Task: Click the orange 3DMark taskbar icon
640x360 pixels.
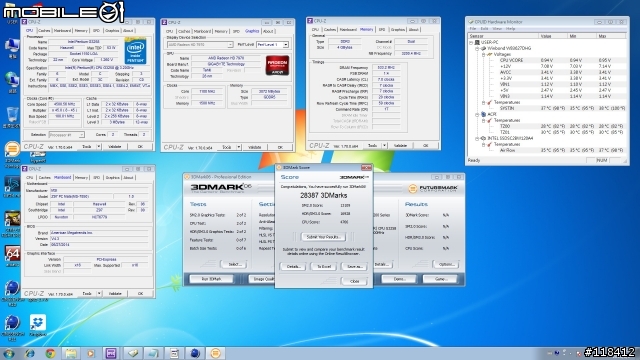Action: [x=216, y=353]
